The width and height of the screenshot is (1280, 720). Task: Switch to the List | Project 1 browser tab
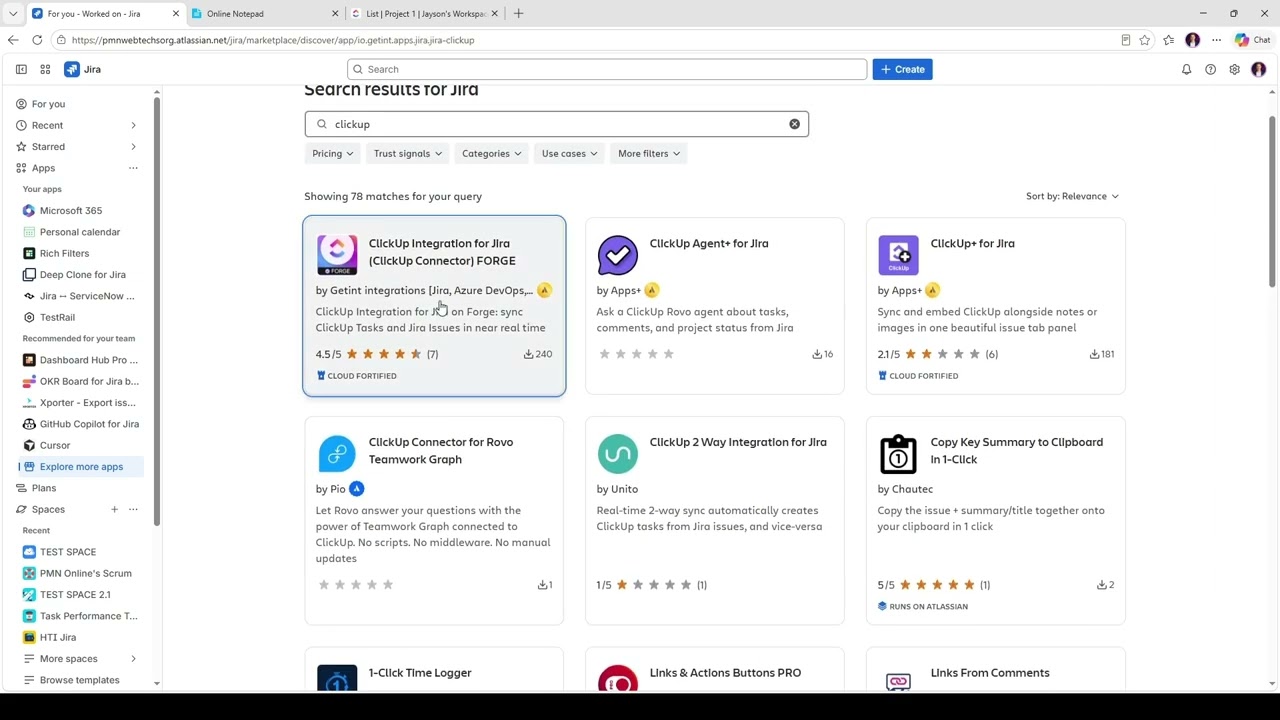point(425,14)
